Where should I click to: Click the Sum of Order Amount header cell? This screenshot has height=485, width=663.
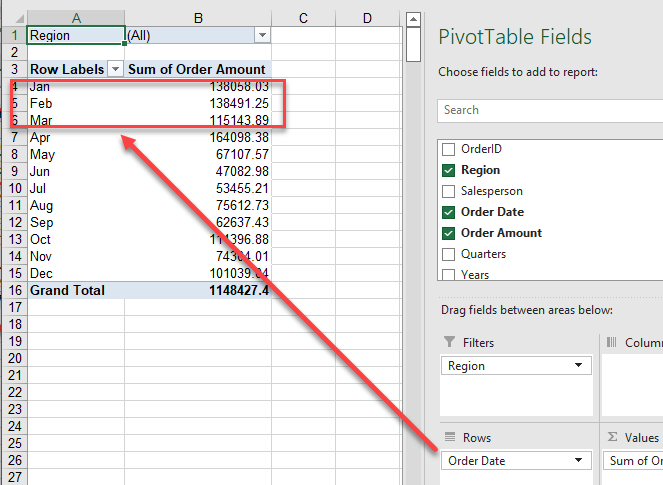197,69
